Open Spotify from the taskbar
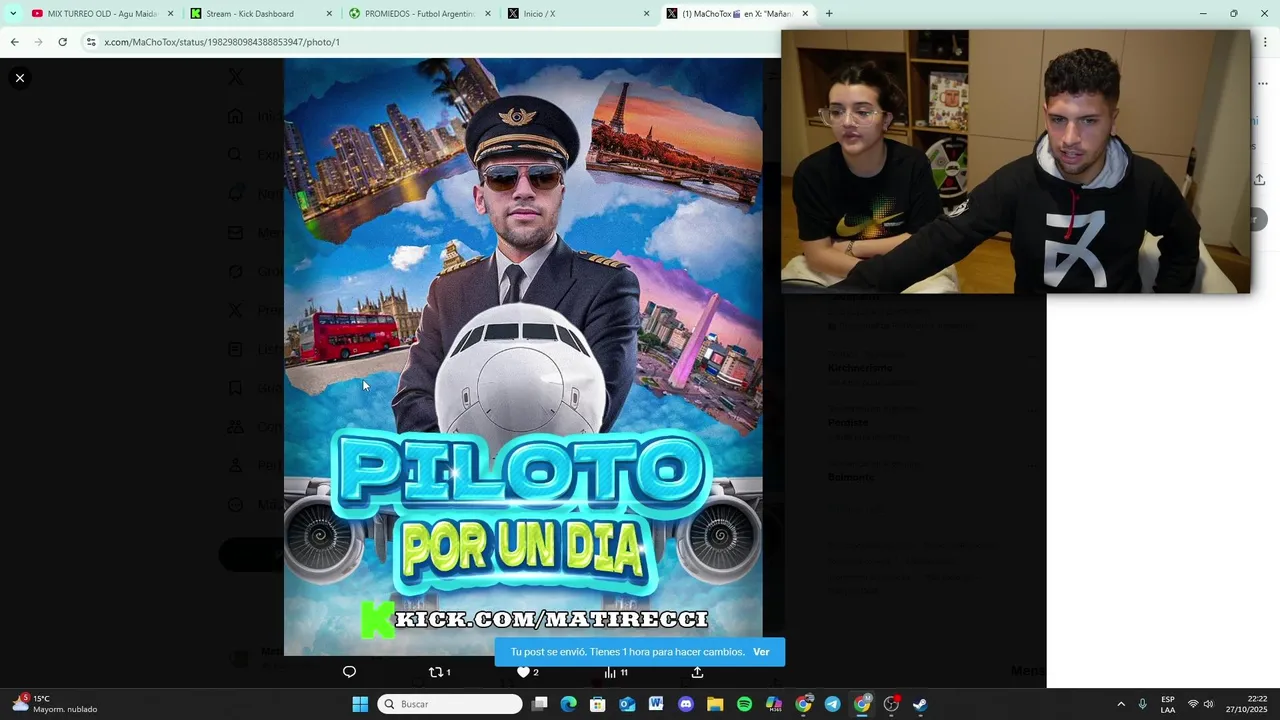Viewport: 1280px width, 720px height. point(744,704)
